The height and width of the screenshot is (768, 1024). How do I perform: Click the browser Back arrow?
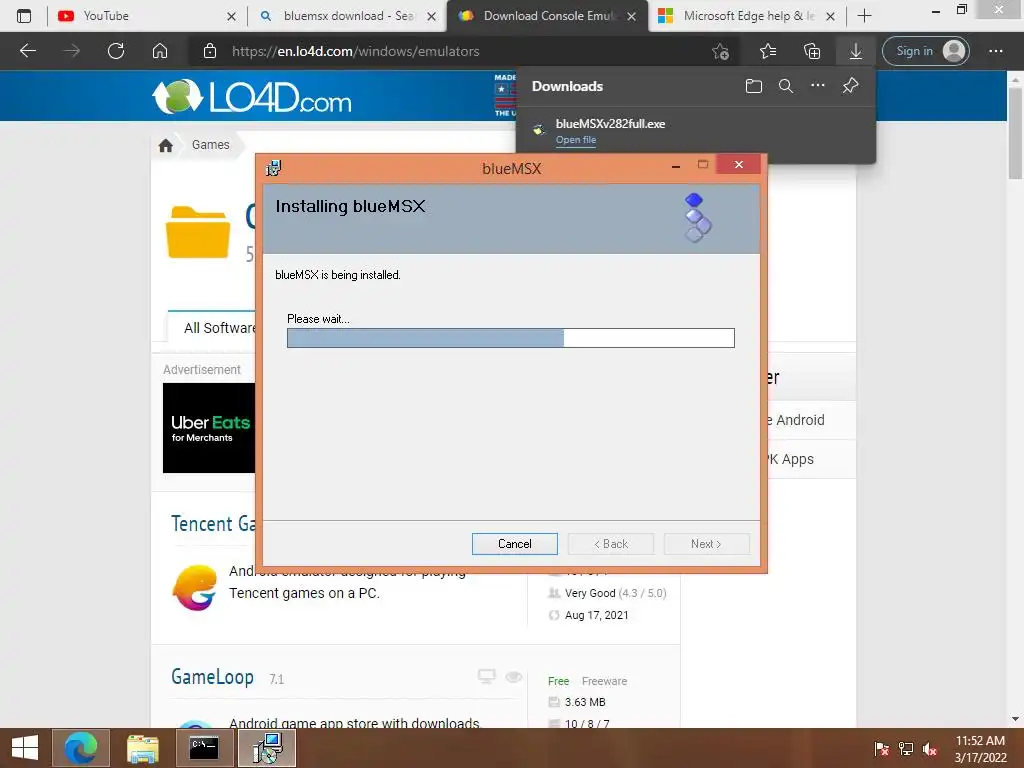coord(27,51)
